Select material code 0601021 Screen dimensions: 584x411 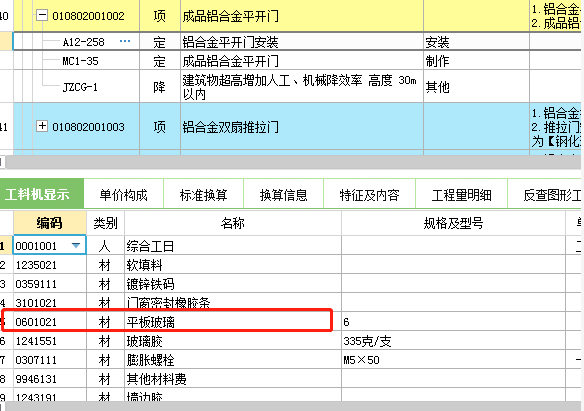pos(50,322)
